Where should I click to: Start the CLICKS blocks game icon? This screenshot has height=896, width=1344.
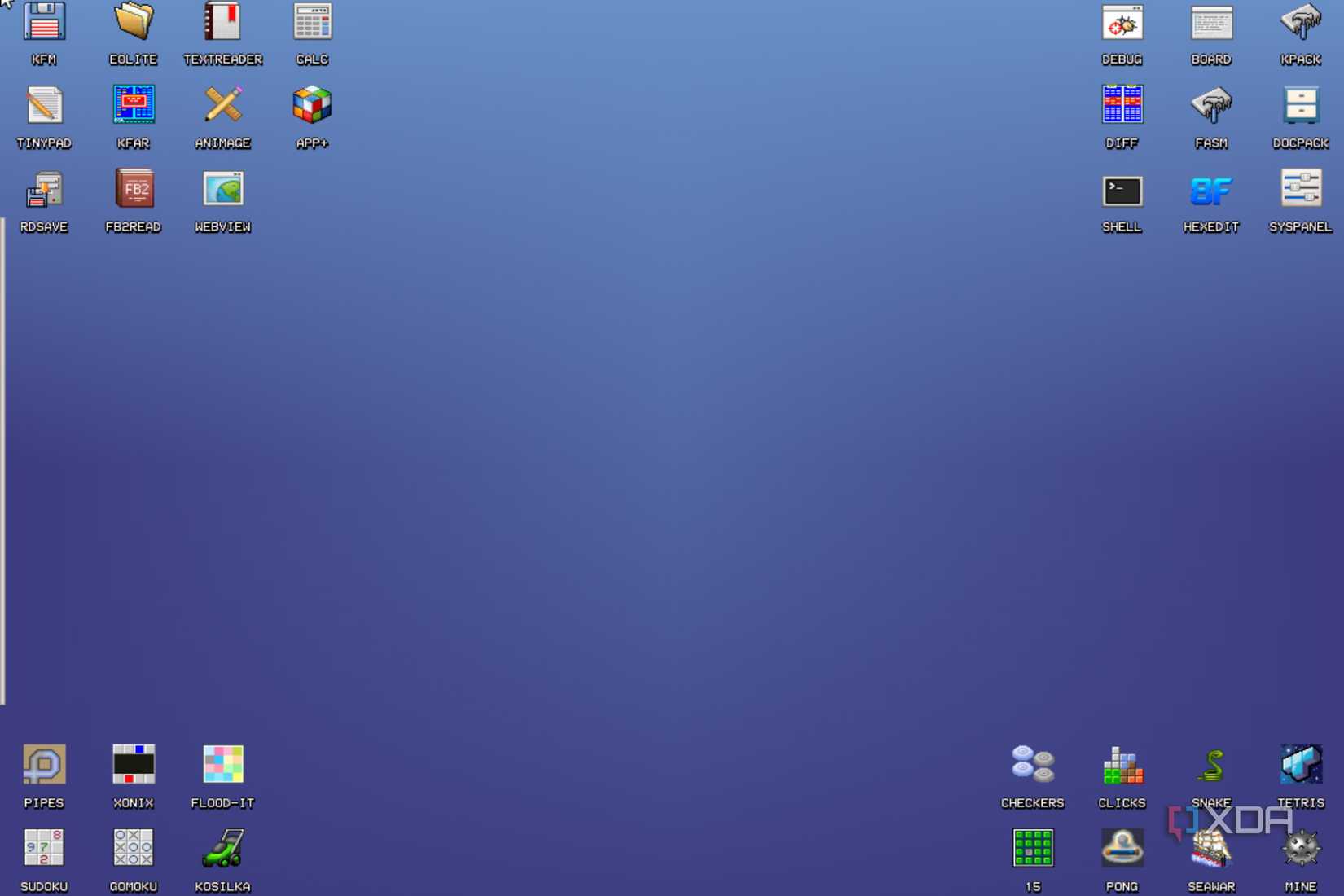point(1122,765)
